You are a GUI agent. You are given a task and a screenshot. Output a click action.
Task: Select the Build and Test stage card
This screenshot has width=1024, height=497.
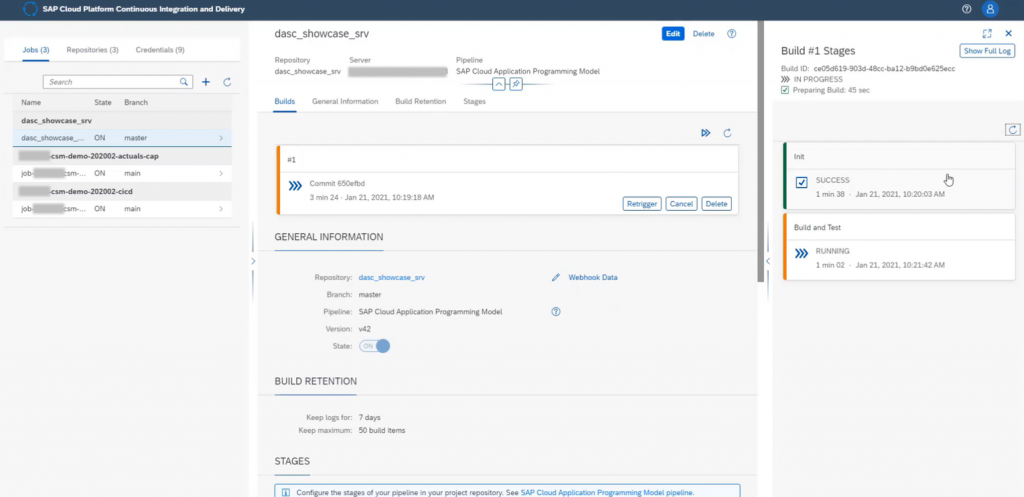[899, 247]
